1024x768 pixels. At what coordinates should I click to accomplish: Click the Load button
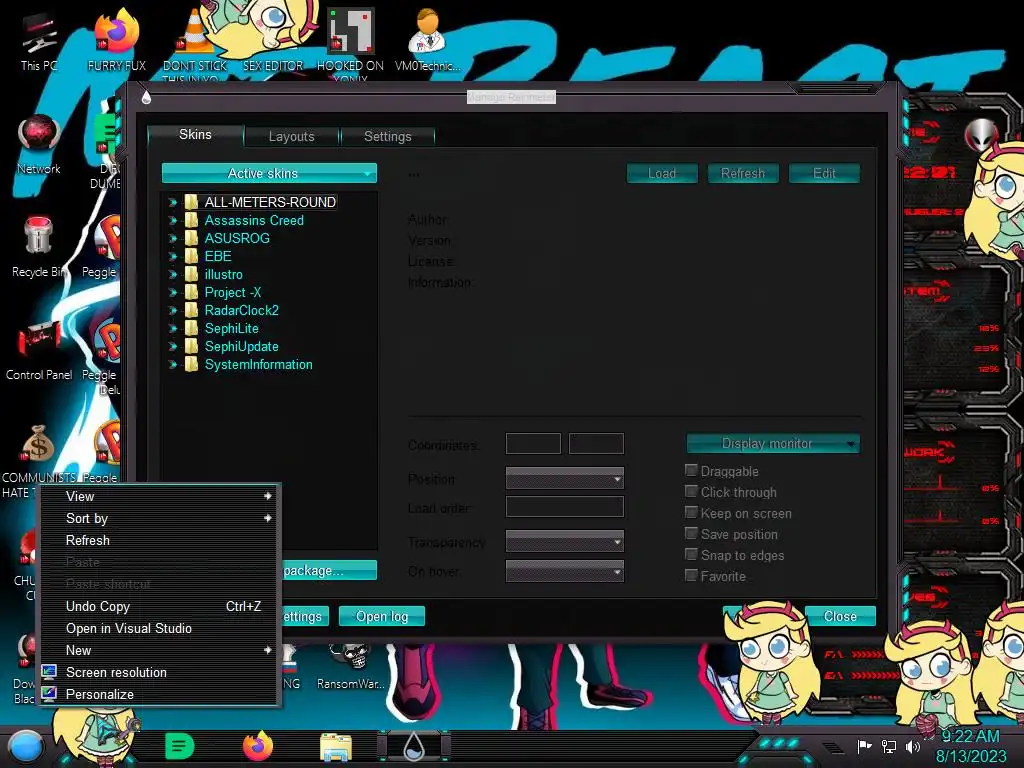[x=662, y=173]
